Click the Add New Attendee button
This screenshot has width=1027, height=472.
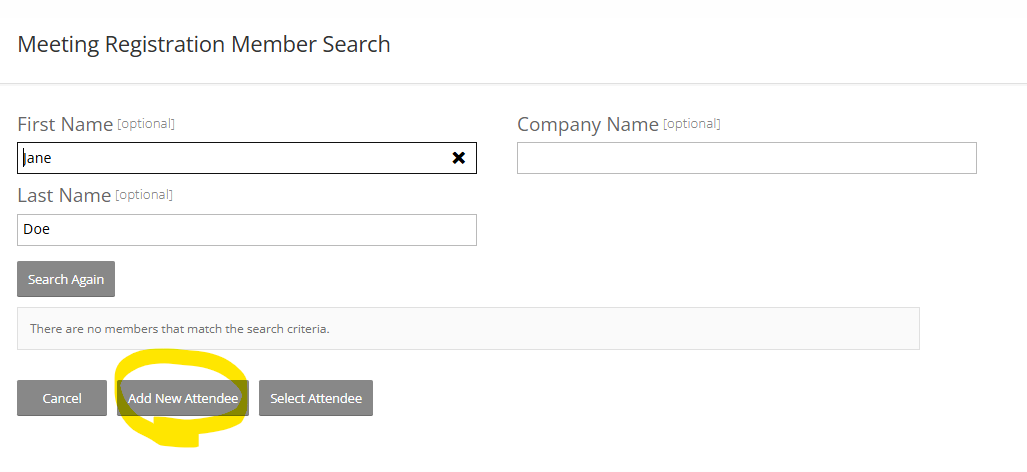pos(183,398)
